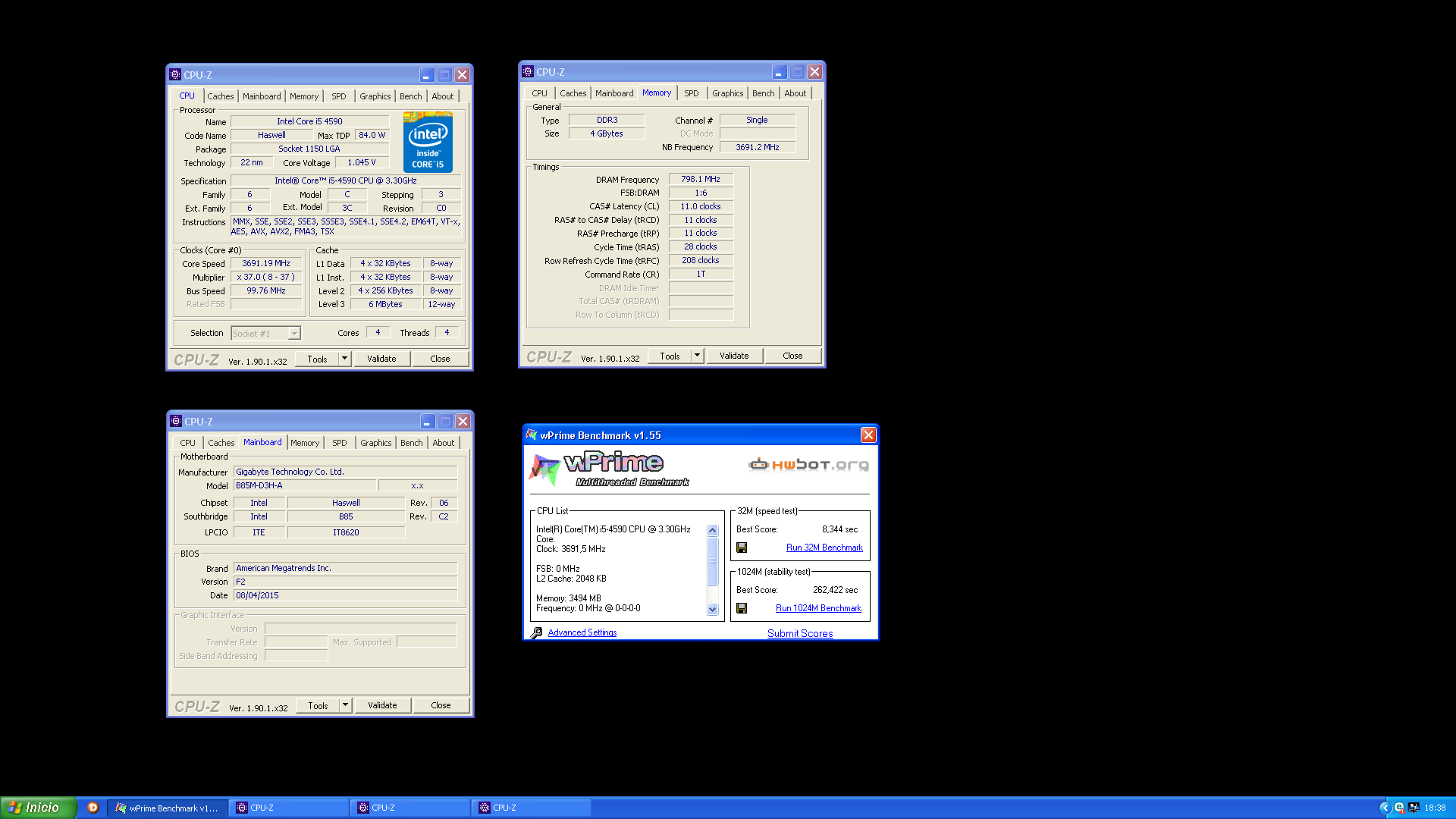This screenshot has height=819, width=1456.
Task: Click the BIOS date field 08/04/2015
Action: pyautogui.click(x=345, y=595)
